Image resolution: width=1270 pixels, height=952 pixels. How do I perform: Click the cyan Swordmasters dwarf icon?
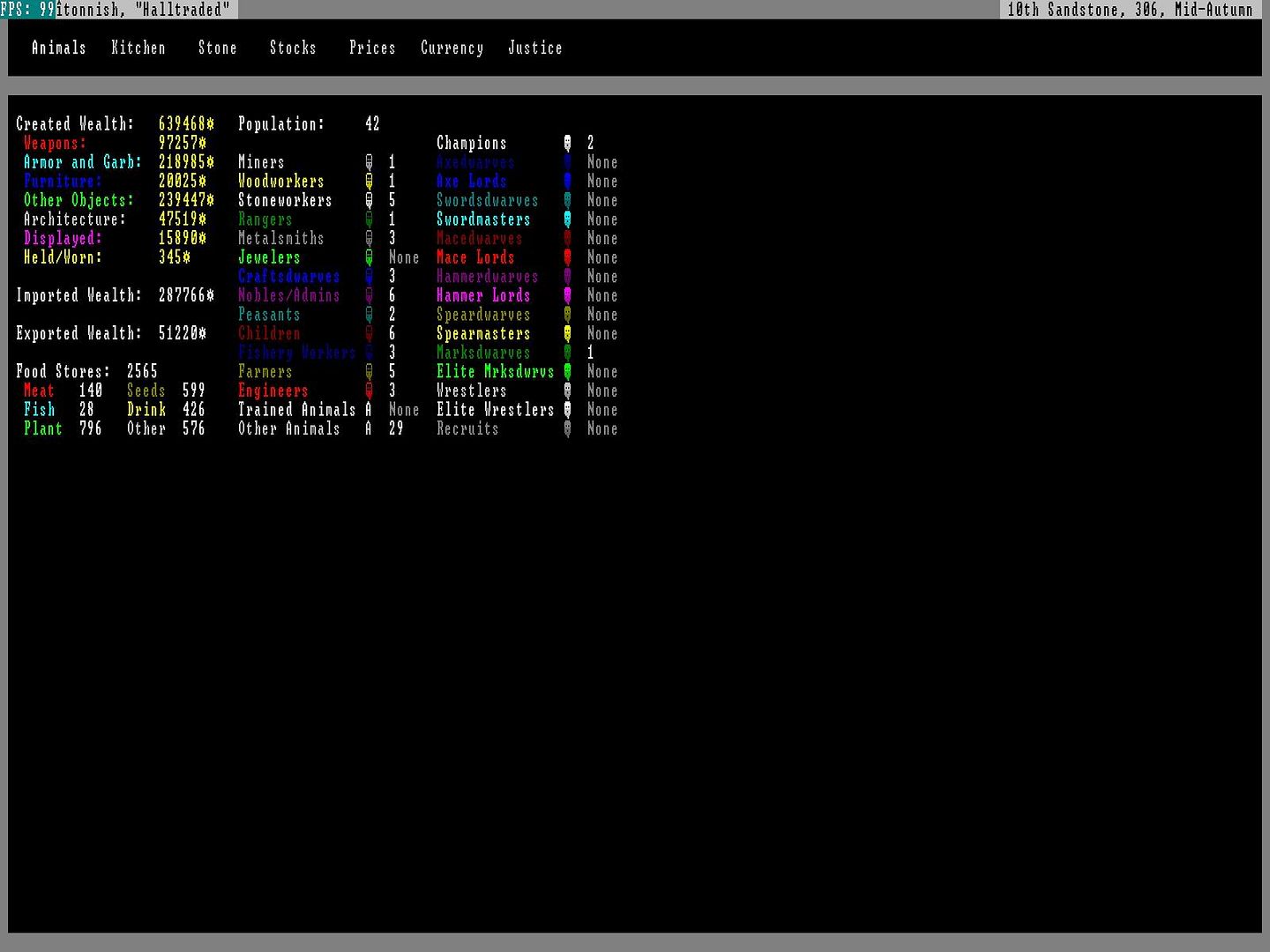coord(567,219)
